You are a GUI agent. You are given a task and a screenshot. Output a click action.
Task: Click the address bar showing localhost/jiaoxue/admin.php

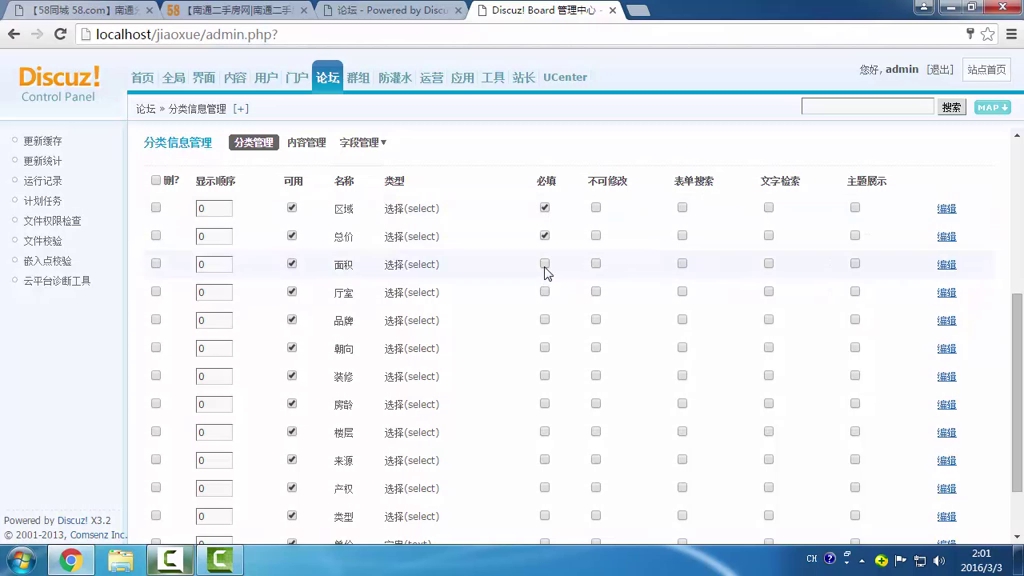(519, 34)
